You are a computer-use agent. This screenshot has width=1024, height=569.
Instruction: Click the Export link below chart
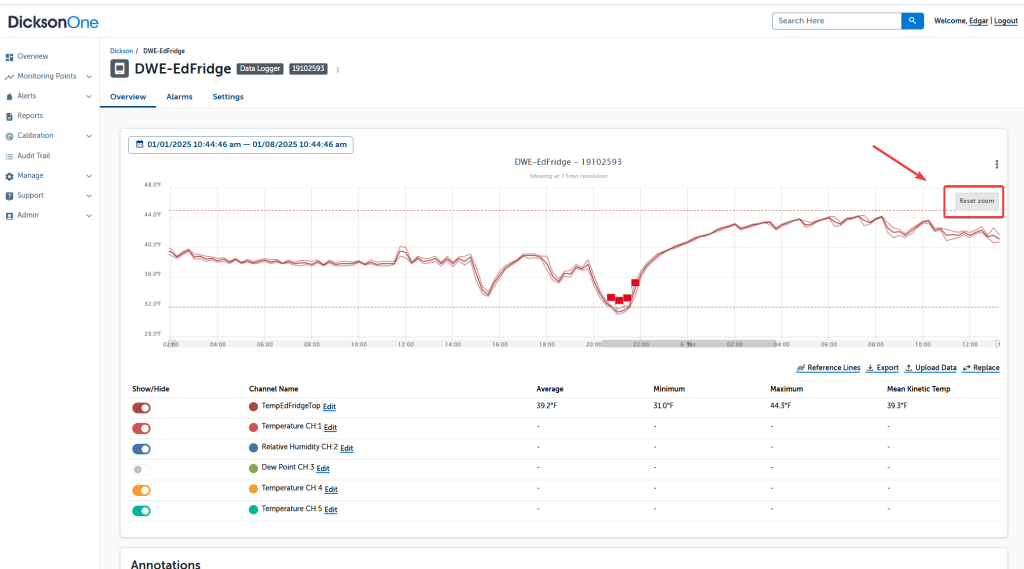click(x=882, y=368)
